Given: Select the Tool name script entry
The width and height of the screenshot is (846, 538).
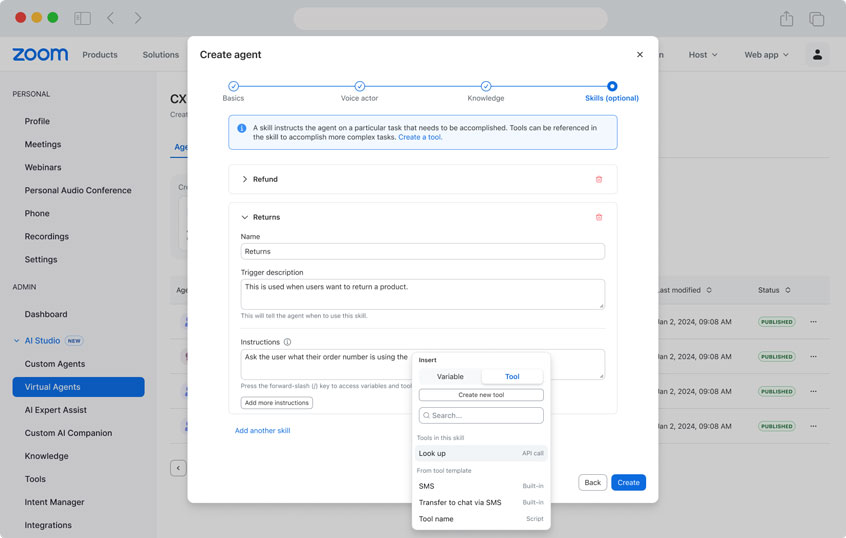Looking at the screenshot, I should 481,519.
